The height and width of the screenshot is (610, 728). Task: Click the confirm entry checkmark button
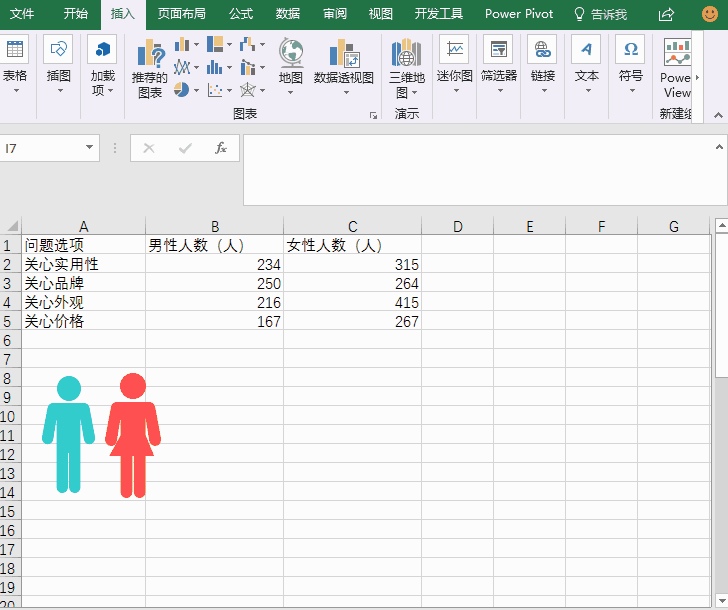(x=185, y=148)
